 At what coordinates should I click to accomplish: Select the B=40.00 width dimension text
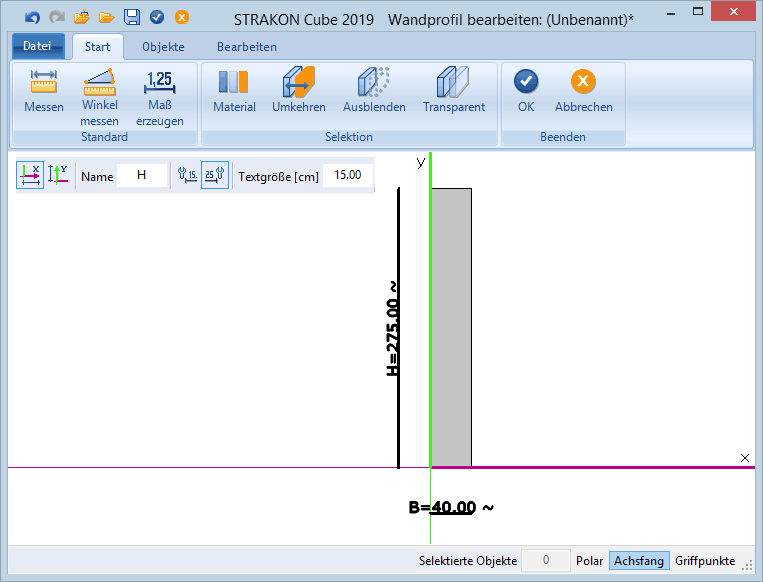tap(451, 508)
